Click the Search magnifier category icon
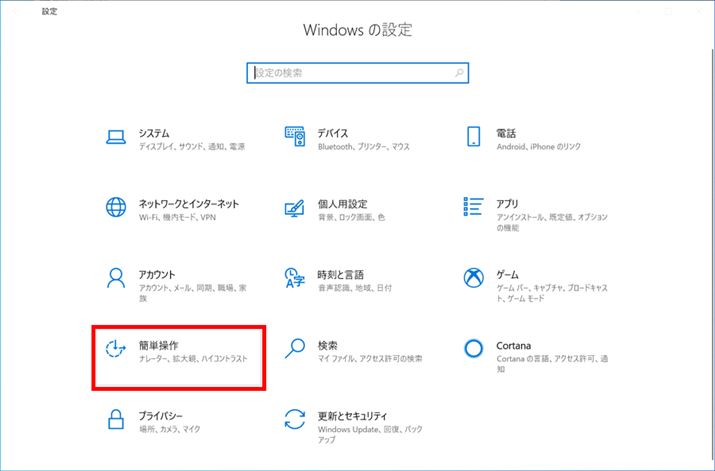This screenshot has height=471, width=715. coord(294,347)
